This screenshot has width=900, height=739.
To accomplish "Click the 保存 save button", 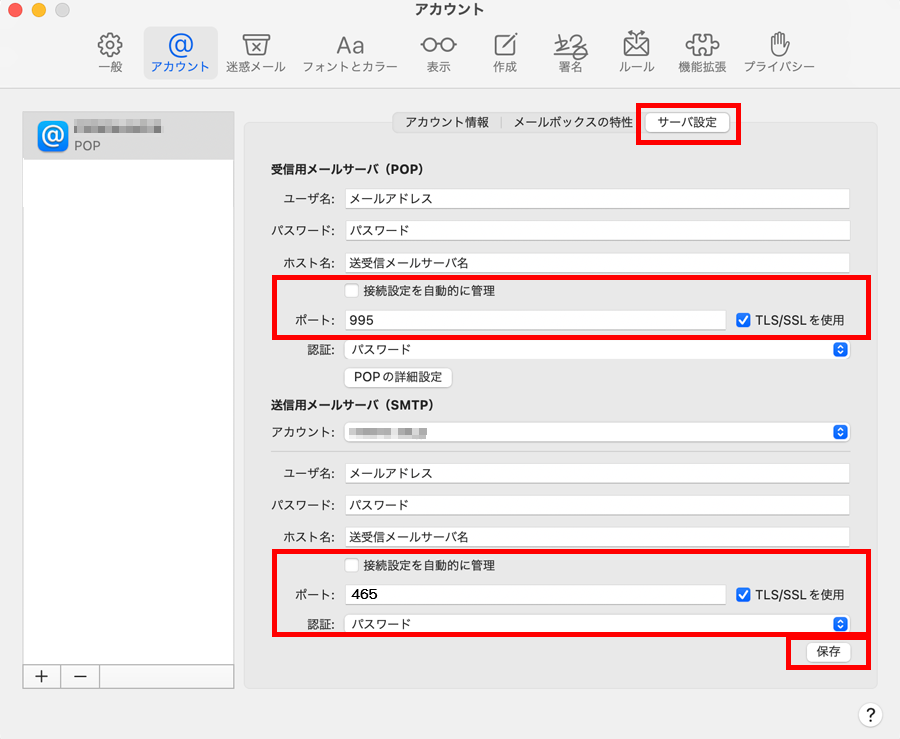I will coord(828,651).
